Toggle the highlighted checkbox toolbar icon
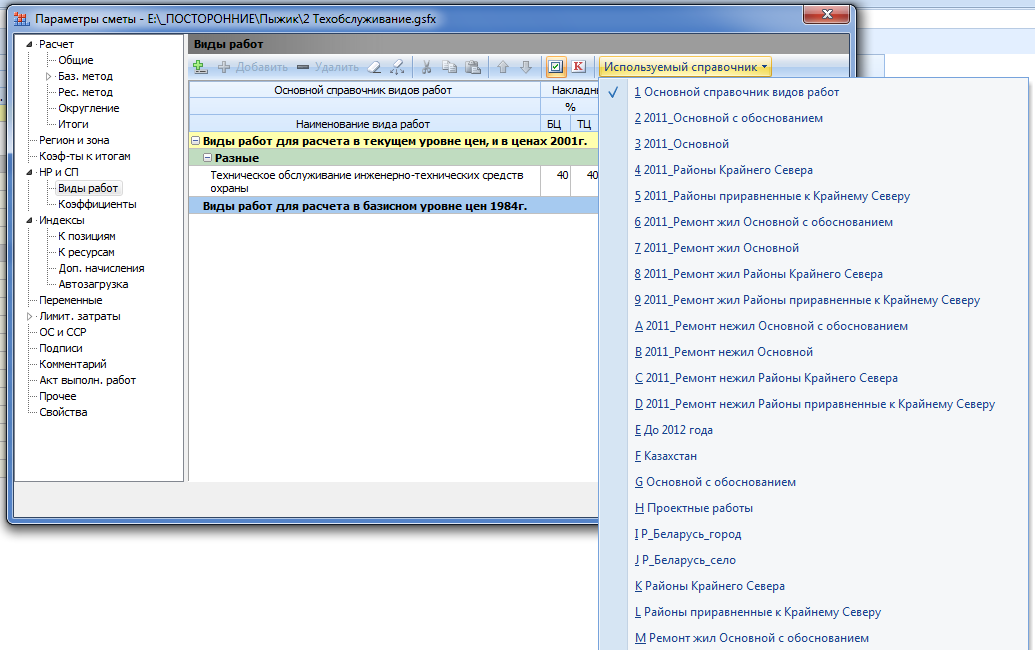The width and height of the screenshot is (1035, 650). pyautogui.click(x=556, y=67)
